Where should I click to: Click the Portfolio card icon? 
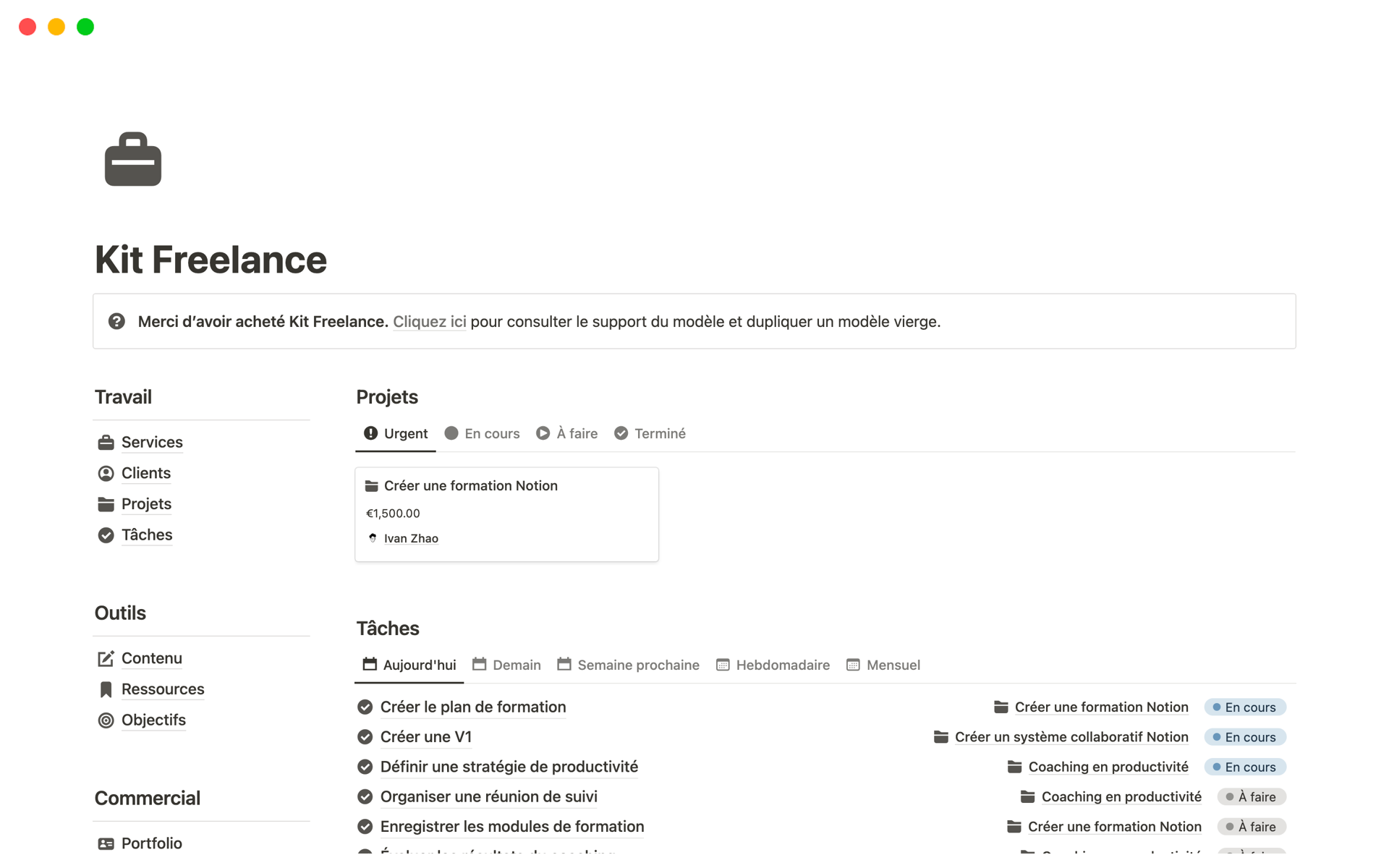[x=106, y=843]
